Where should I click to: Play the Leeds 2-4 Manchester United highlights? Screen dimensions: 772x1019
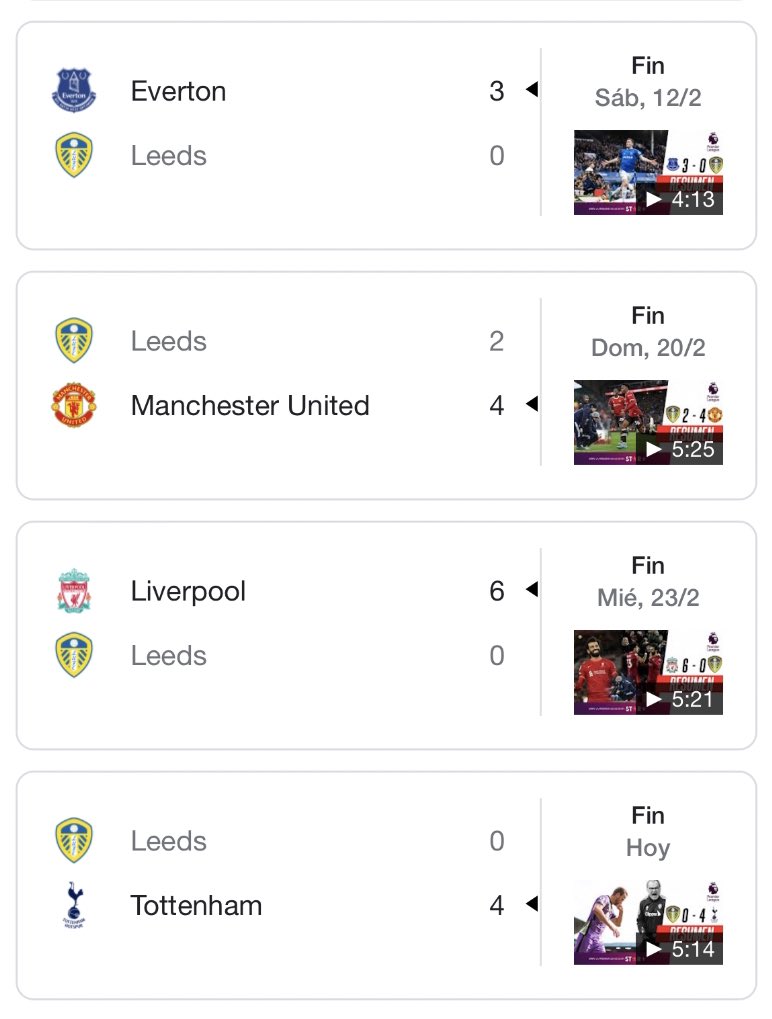[x=648, y=422]
